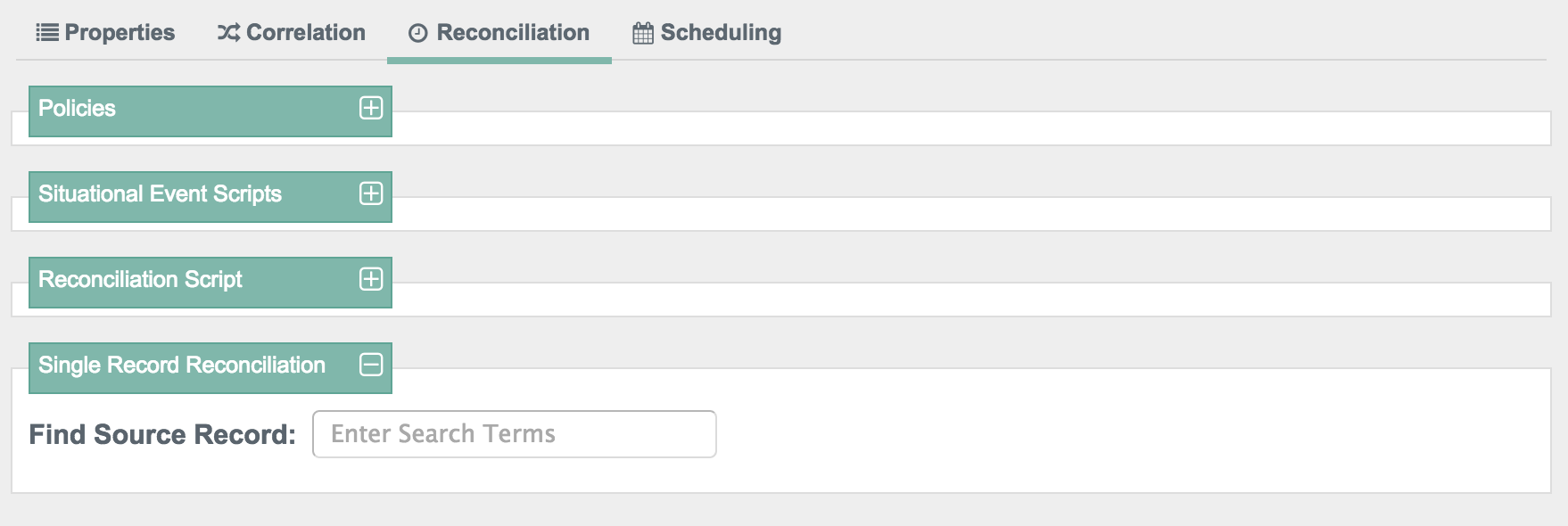Viewport: 1568px width, 526px height.
Task: Select the Reconciliation tab label
Action: (513, 33)
